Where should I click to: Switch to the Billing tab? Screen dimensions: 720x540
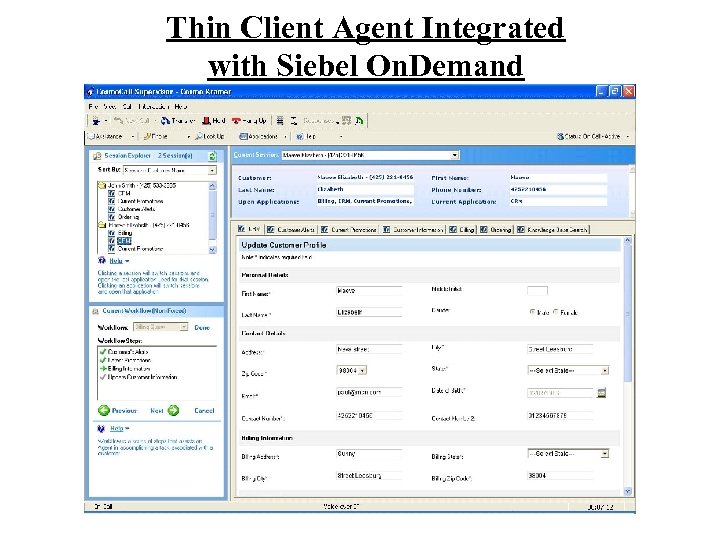(x=462, y=229)
